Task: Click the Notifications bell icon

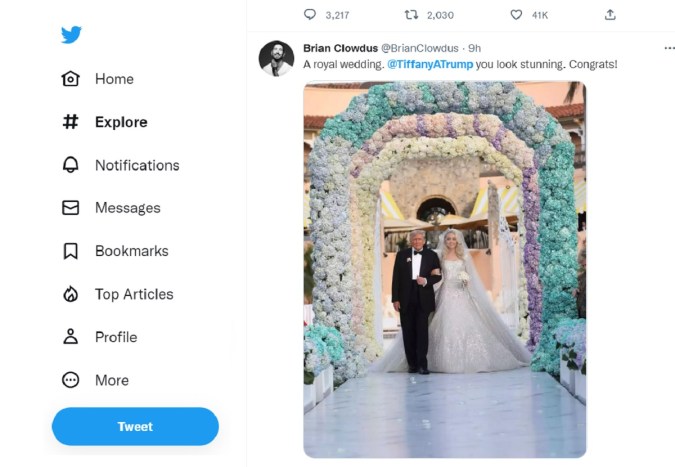Action: click(70, 165)
